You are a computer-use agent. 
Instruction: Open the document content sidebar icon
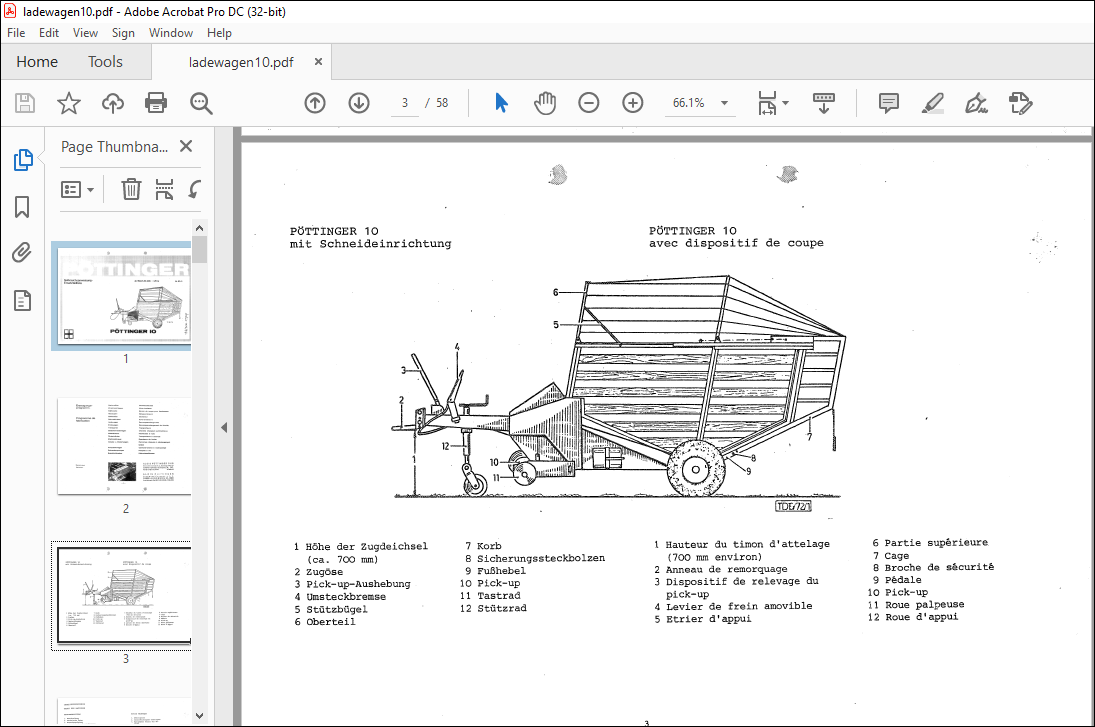(x=22, y=300)
